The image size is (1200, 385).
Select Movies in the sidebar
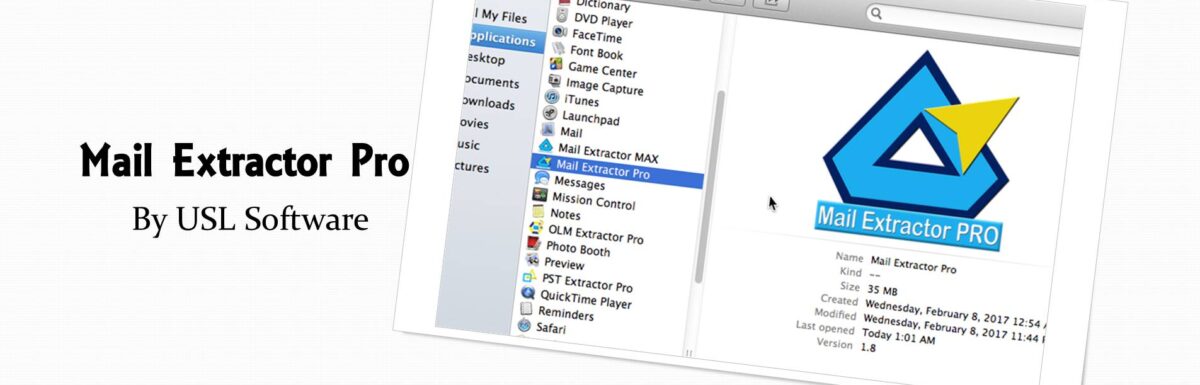tap(473, 124)
